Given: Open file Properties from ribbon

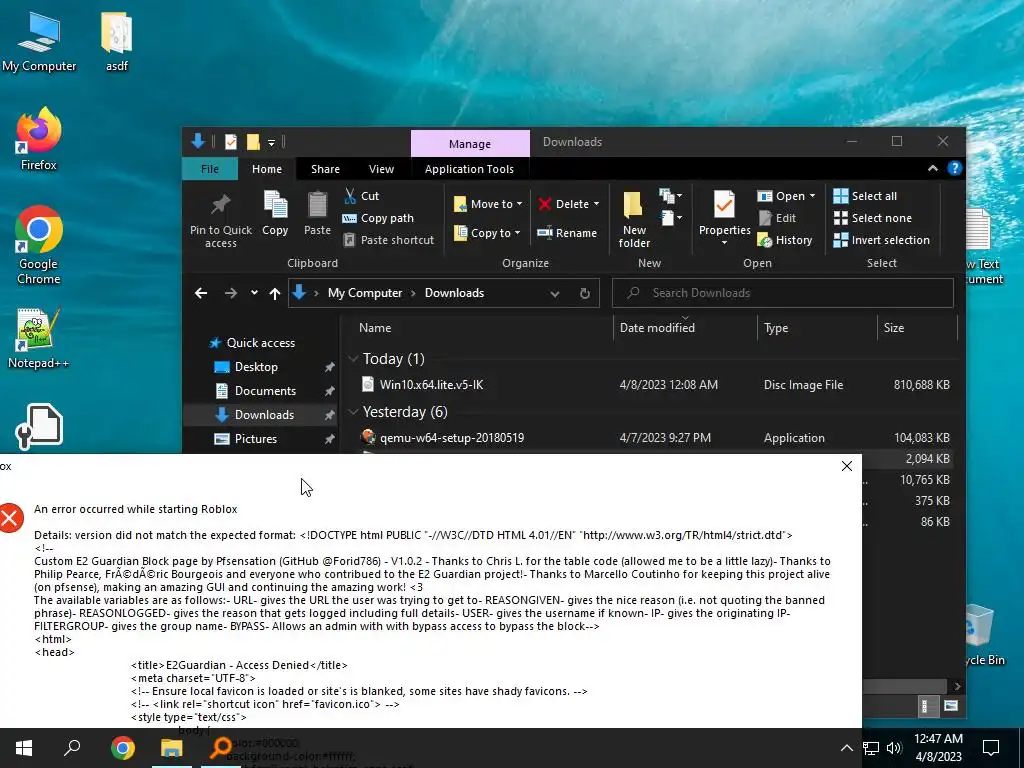Looking at the screenshot, I should point(724,217).
